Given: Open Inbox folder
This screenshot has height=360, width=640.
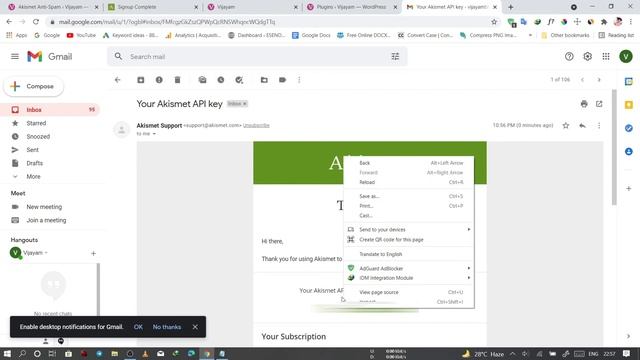Looking at the screenshot, I should [x=51, y=110].
